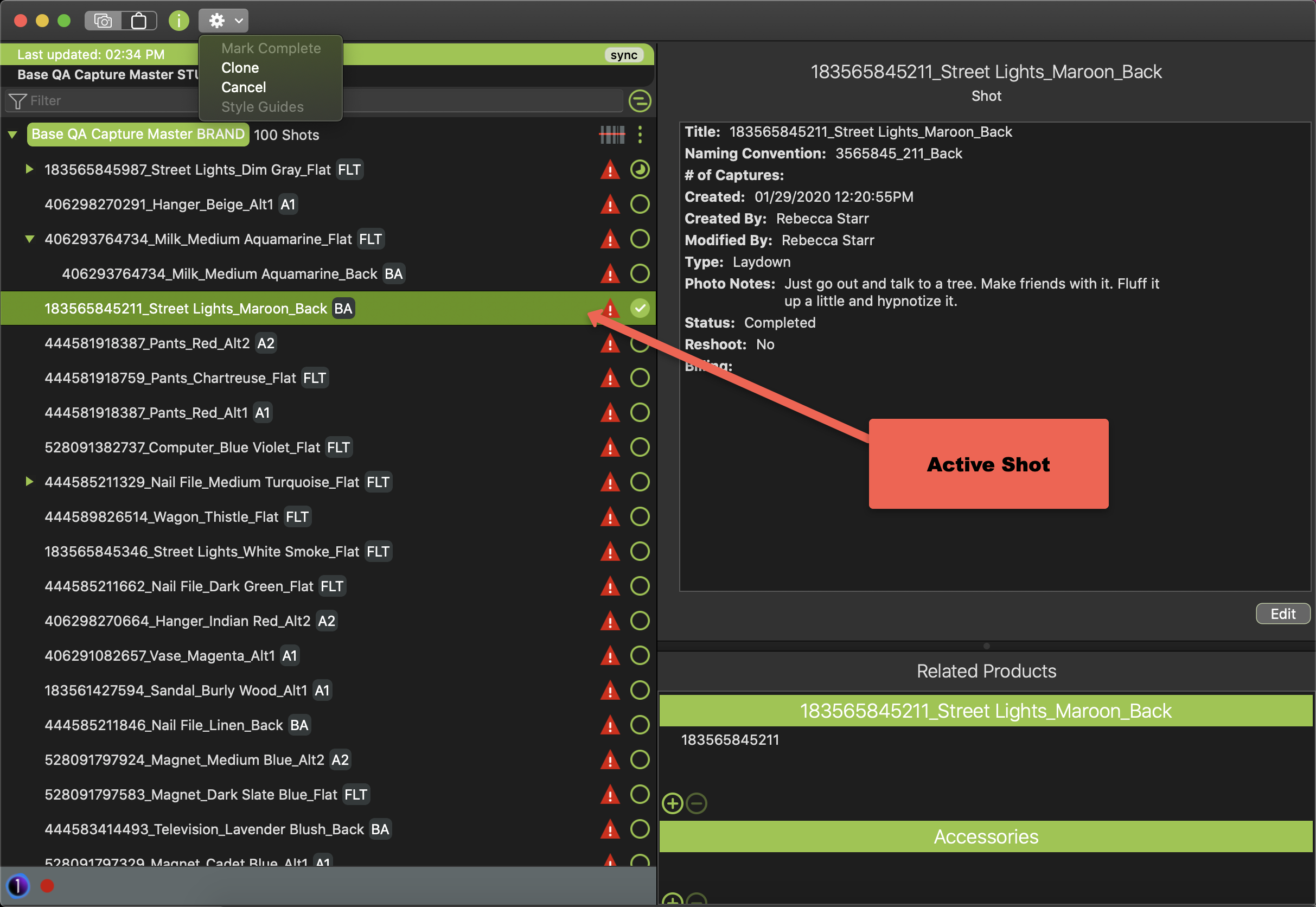This screenshot has width=1316, height=907.
Task: Select the Wagon_Thistle_Flat shot row
Action: 161,516
